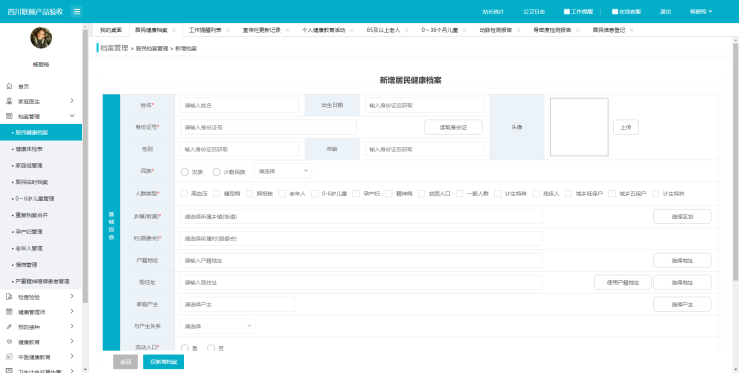This screenshot has width=740, height=374.
Task: Click the sidebar vertical scrollbar
Action: (x=85, y=166)
